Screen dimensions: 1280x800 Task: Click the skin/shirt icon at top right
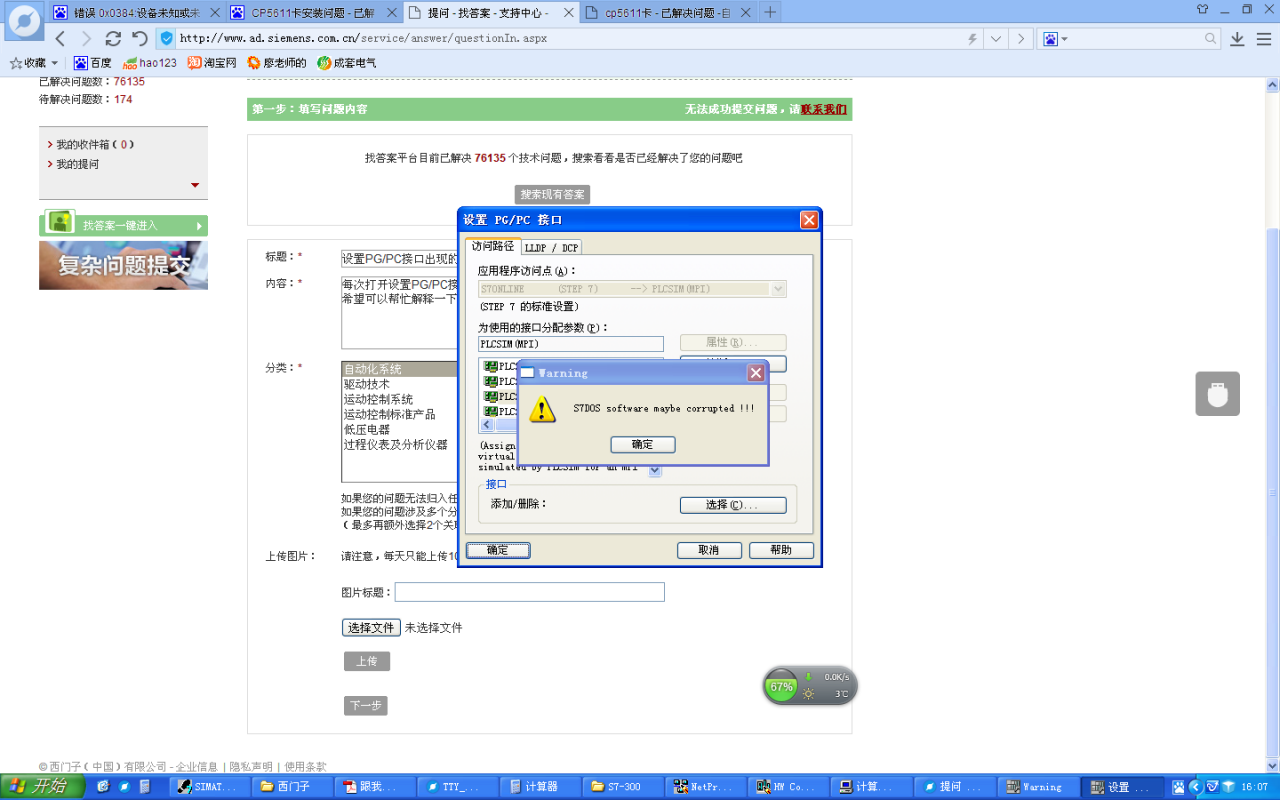(1203, 9)
